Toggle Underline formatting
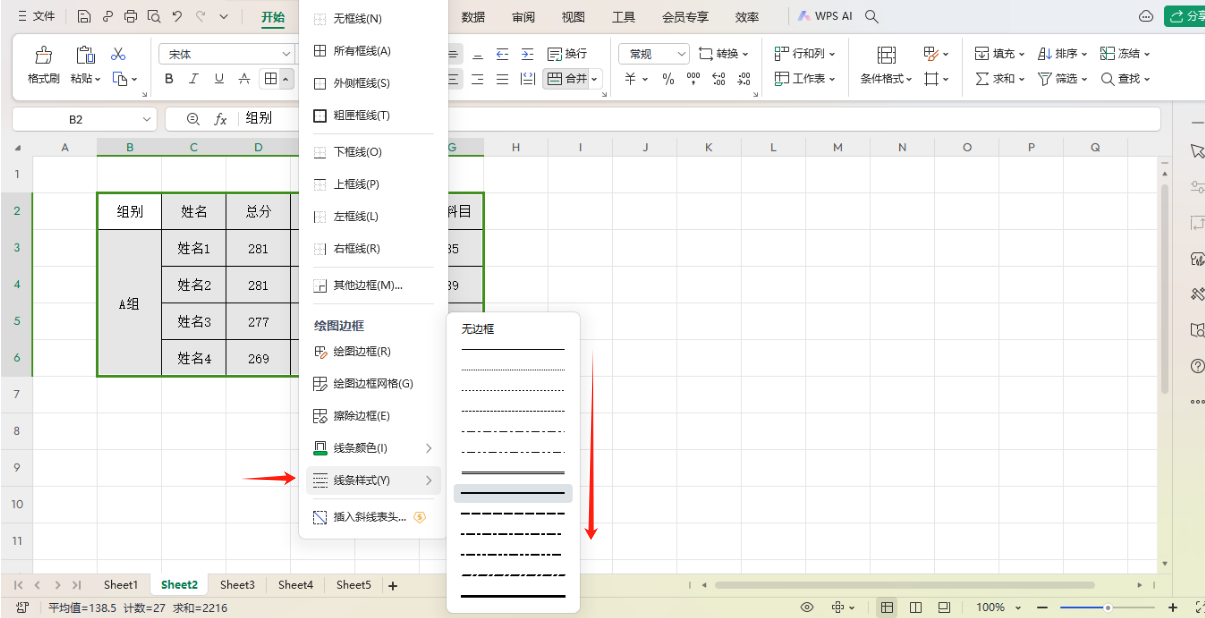Screen dimensions: 1205x618 tap(218, 79)
